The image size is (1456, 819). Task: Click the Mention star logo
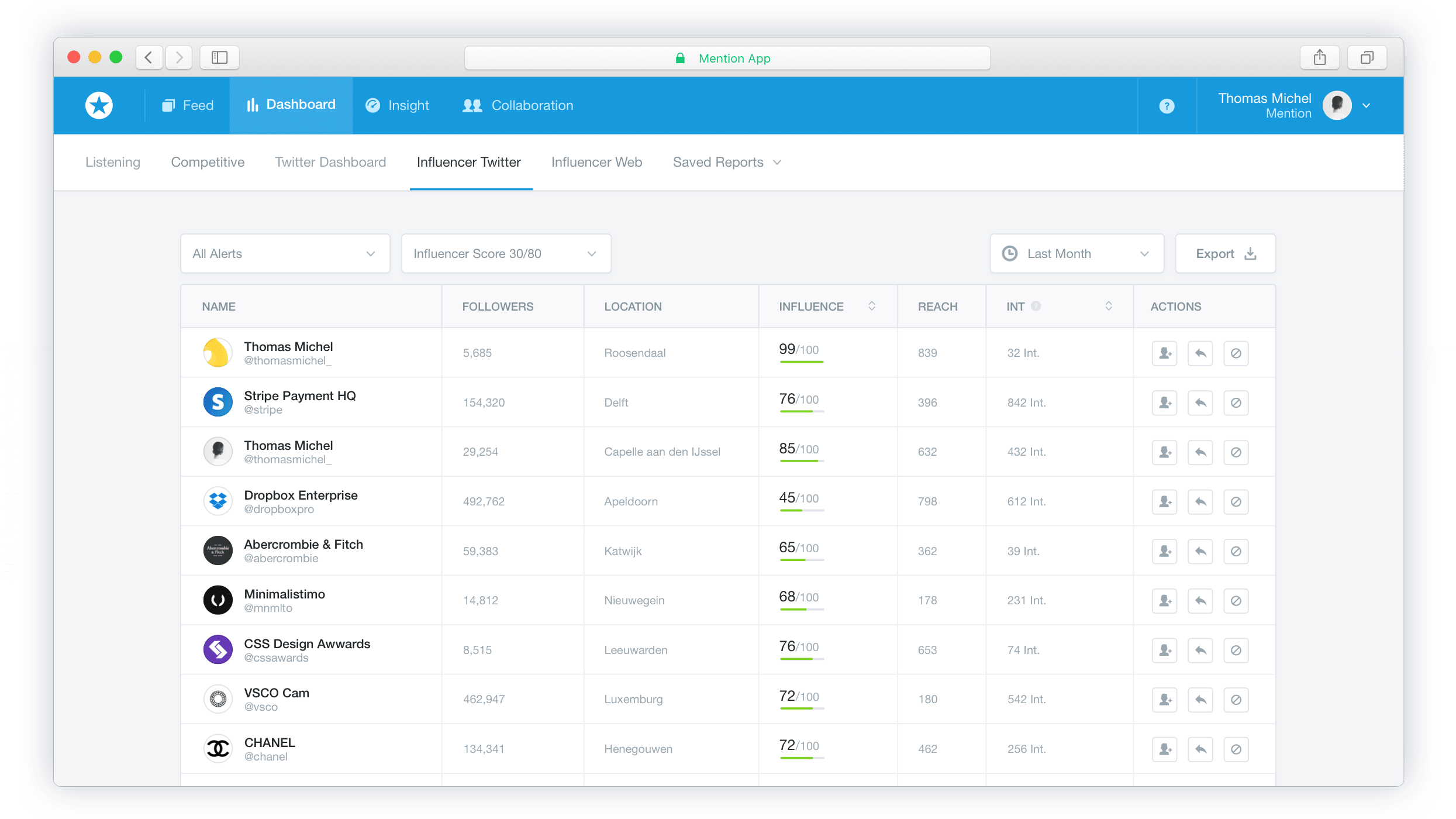click(x=99, y=105)
